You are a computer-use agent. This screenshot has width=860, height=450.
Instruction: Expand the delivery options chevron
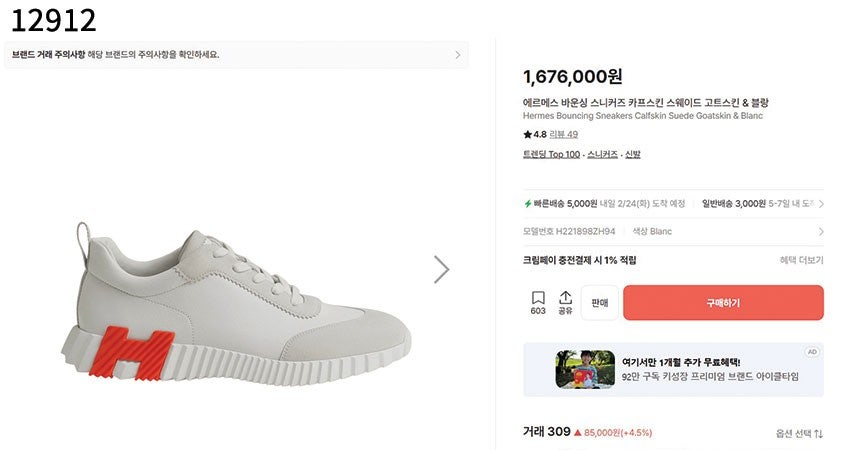click(820, 203)
